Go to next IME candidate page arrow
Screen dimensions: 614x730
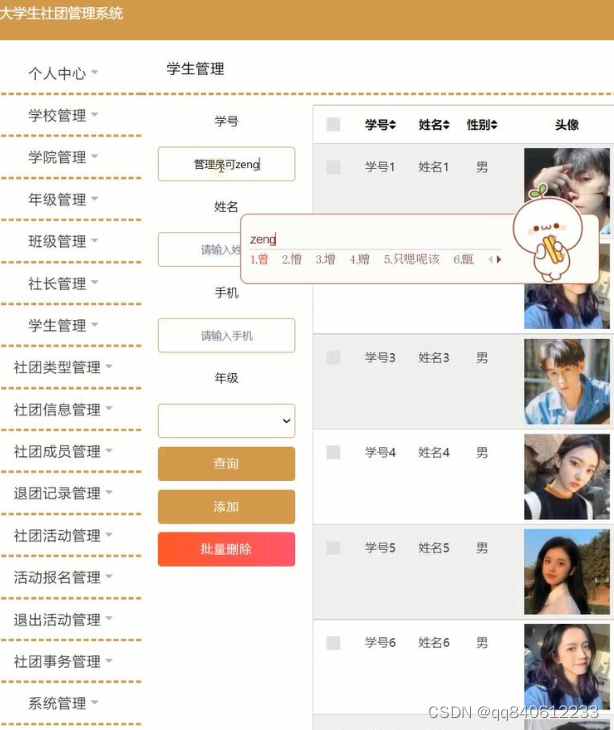point(499,259)
